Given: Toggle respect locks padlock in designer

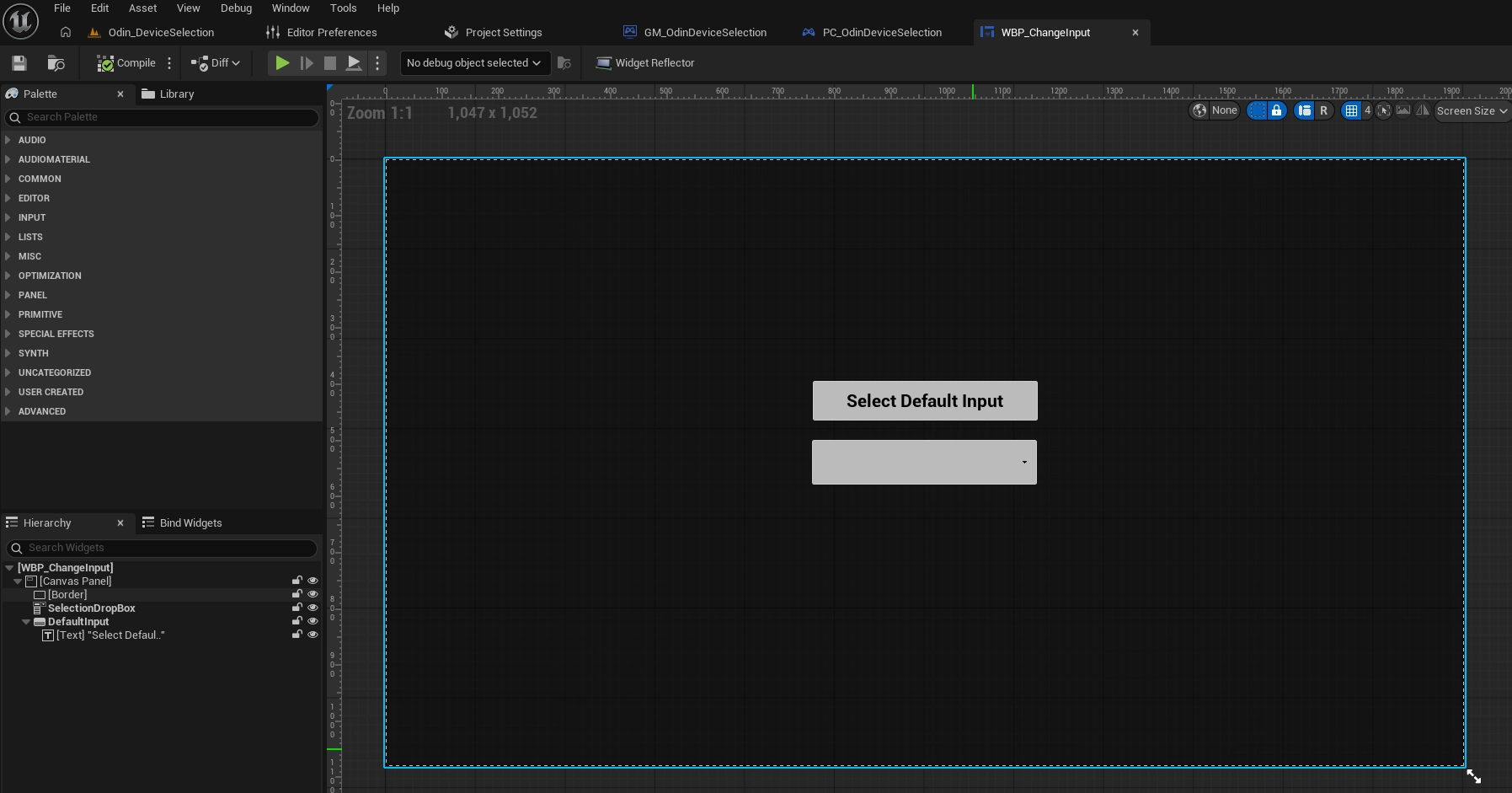Looking at the screenshot, I should pos(1277,110).
